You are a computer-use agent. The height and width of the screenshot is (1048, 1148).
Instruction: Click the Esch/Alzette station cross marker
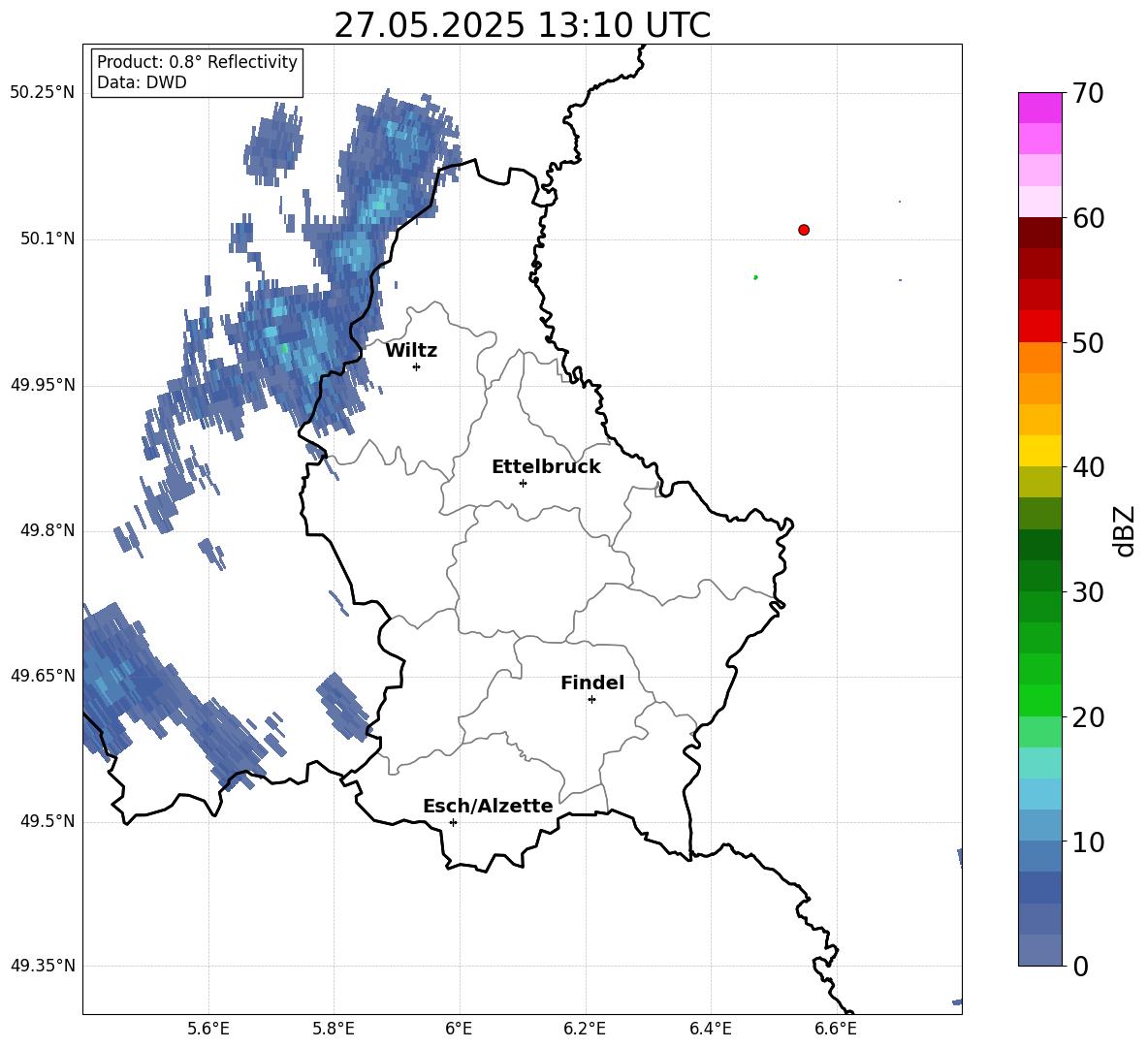coord(453,822)
